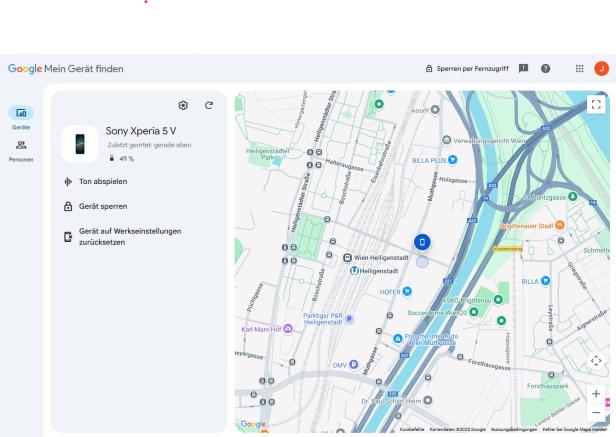This screenshot has width=616, height=437.
Task: Open the Geräte tab in sidebar
Action: click(21, 118)
